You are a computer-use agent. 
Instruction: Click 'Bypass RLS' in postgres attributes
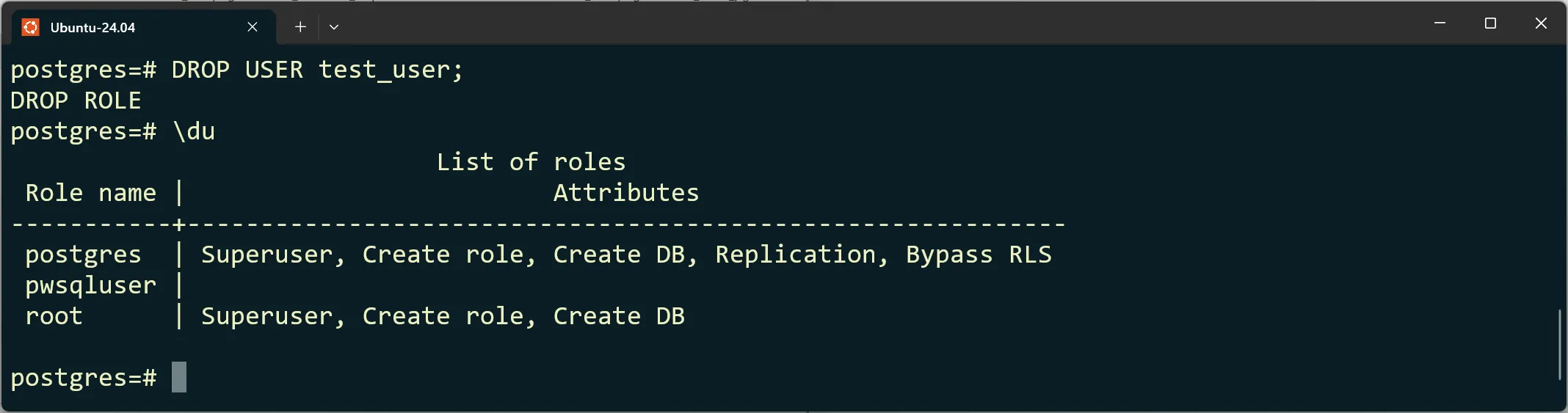(x=979, y=255)
